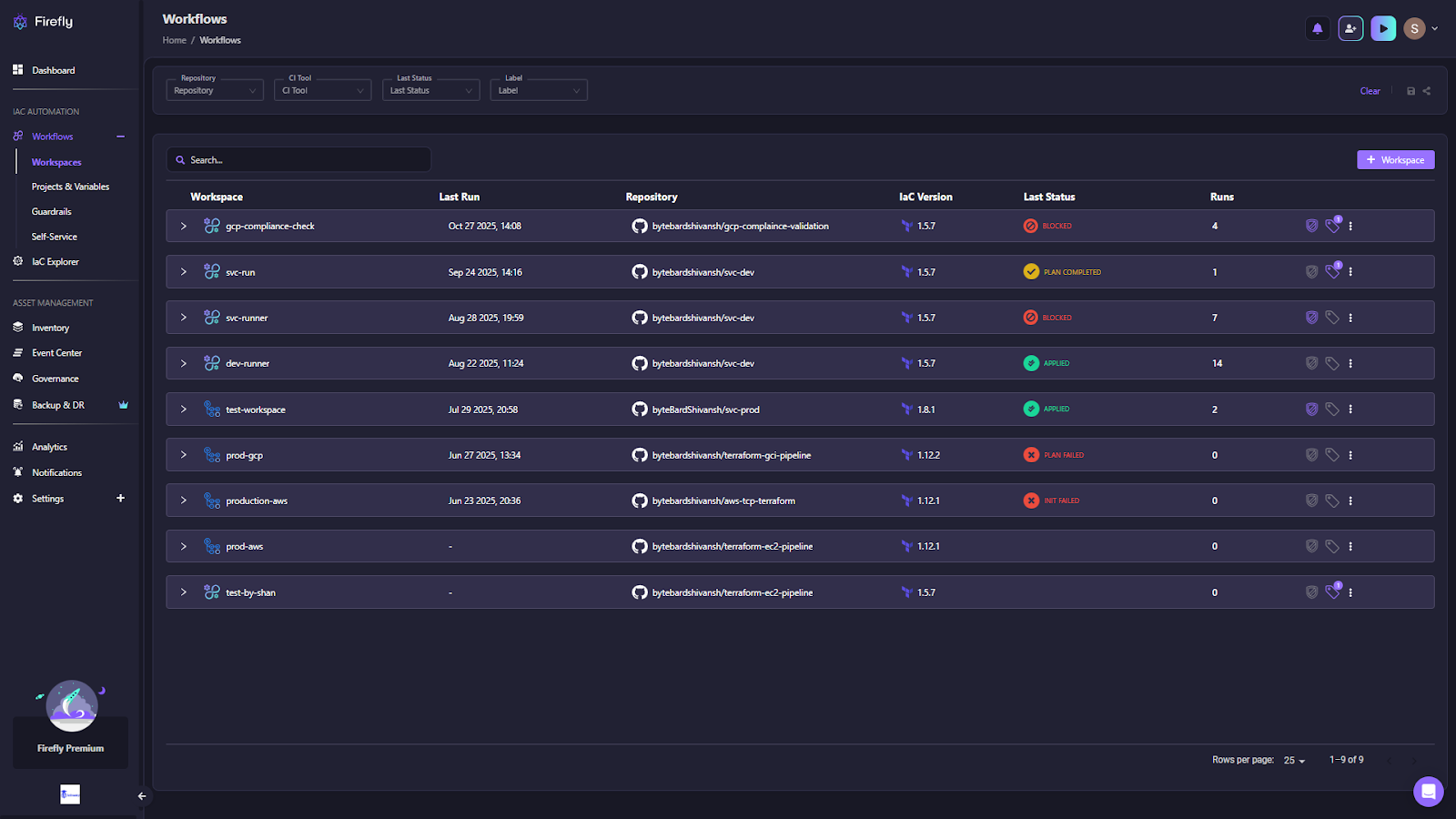Click labels tag icon for gcp-compliance-check
The width and height of the screenshot is (1456, 819).
click(x=1332, y=226)
